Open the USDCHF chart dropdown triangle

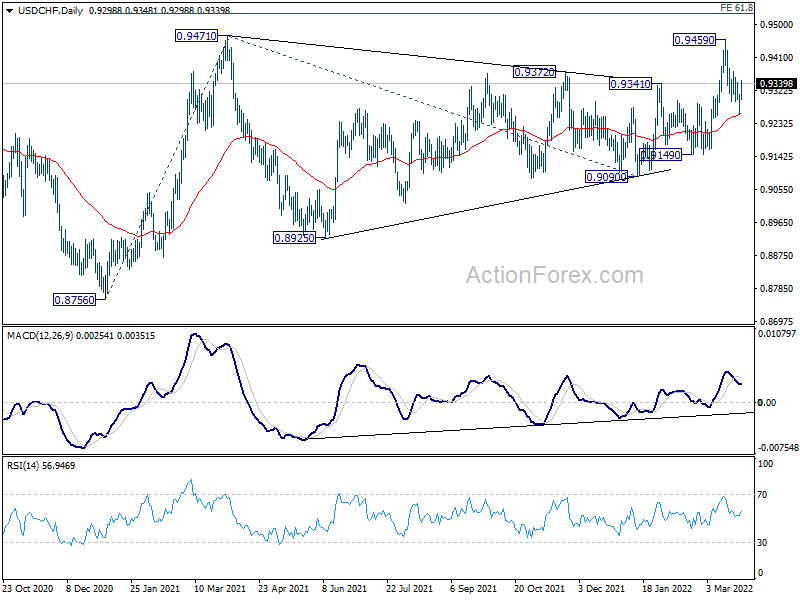coord(9,11)
